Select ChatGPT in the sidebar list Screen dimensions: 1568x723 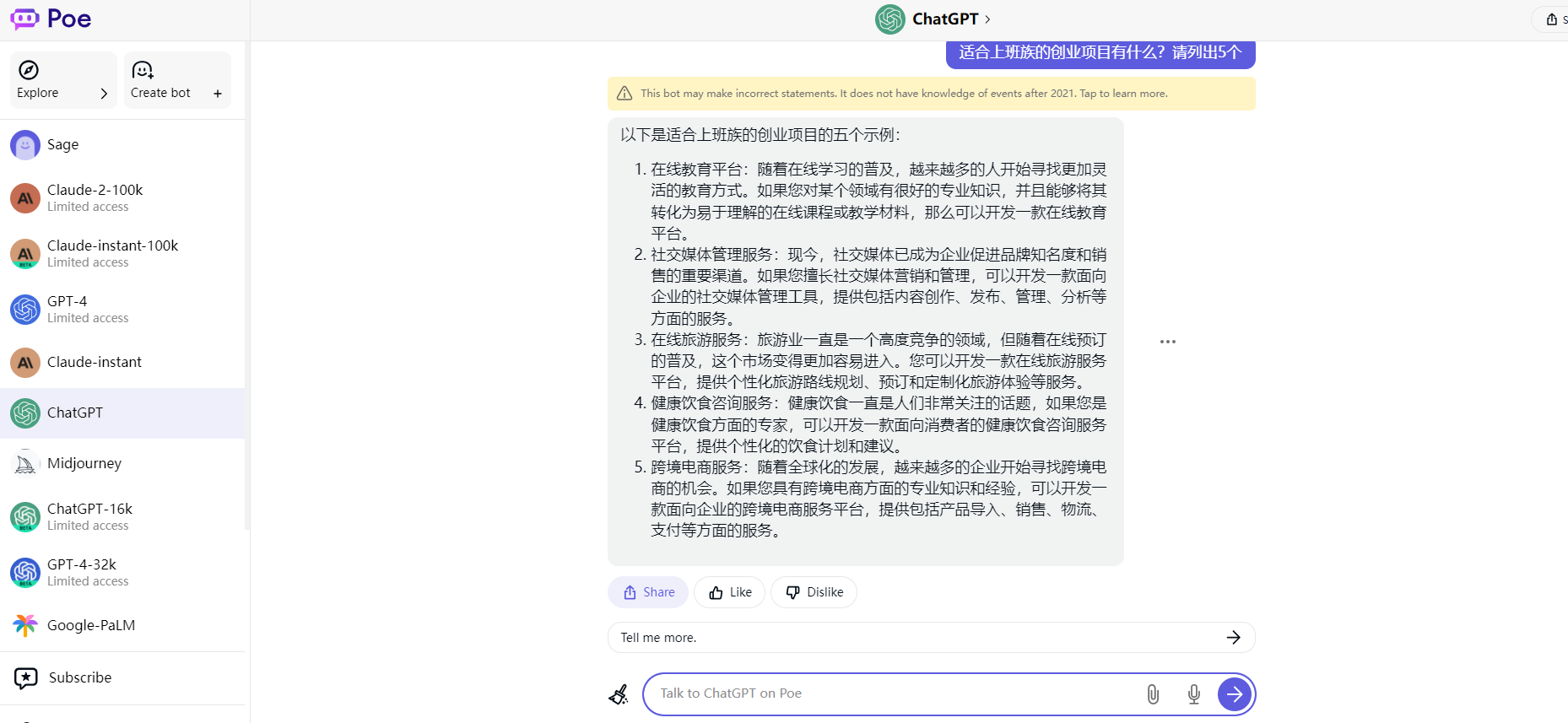pyautogui.click(x=122, y=413)
